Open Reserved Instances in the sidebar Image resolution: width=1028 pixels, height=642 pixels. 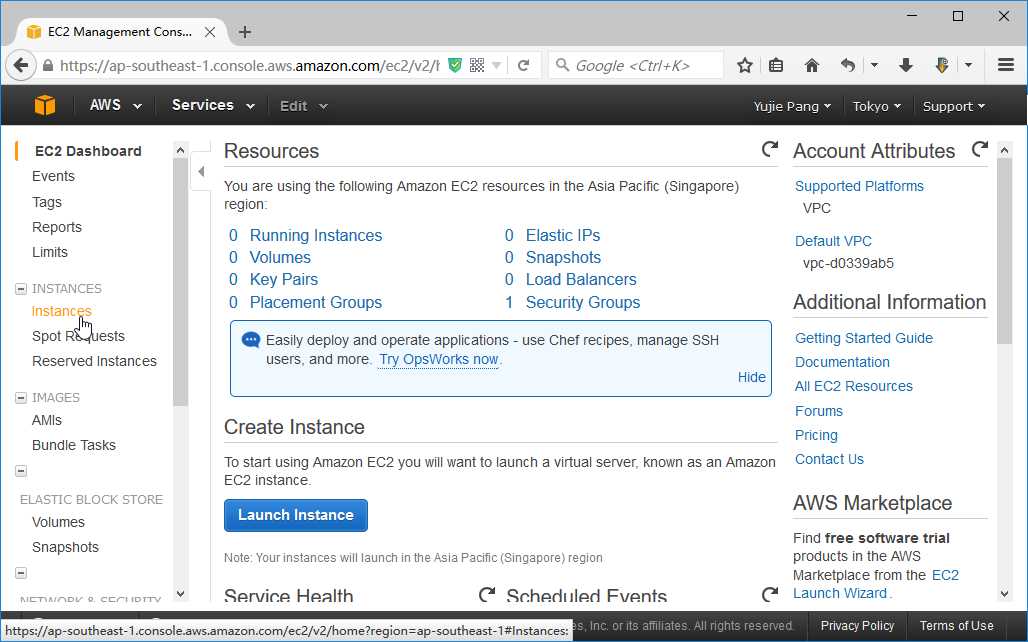pos(94,361)
